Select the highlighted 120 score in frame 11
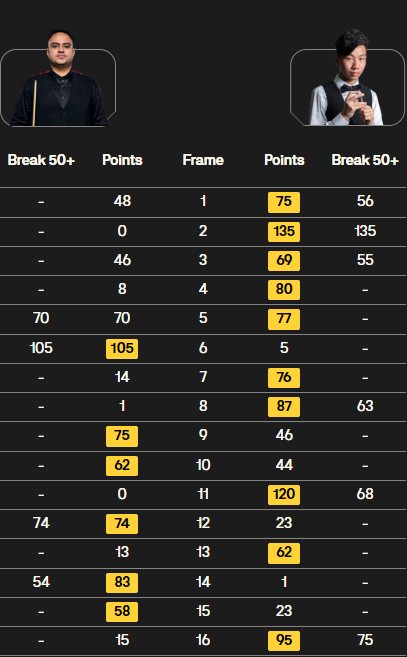The image size is (407, 657). click(x=284, y=494)
